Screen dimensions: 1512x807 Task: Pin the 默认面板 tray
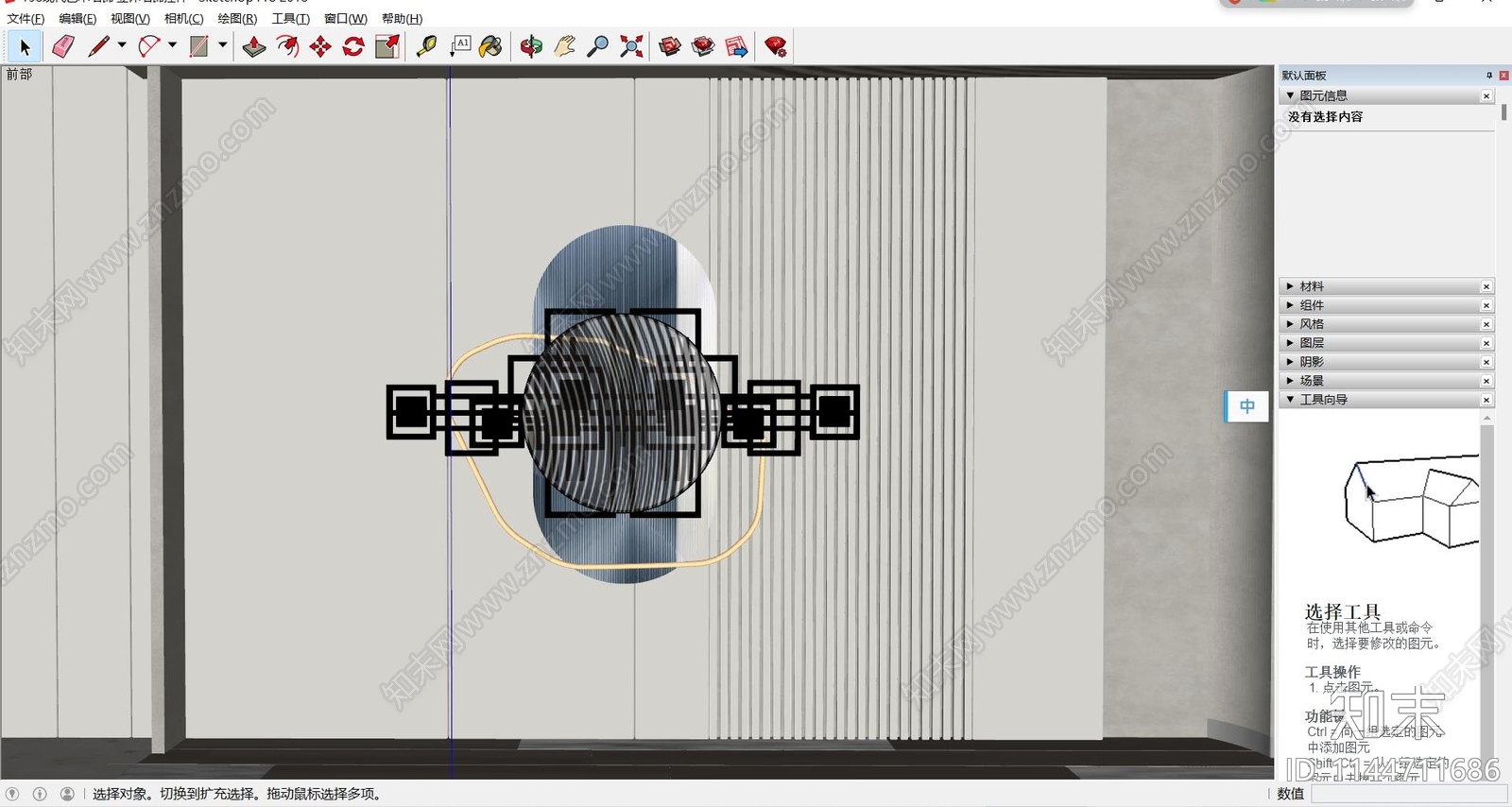(x=1489, y=75)
